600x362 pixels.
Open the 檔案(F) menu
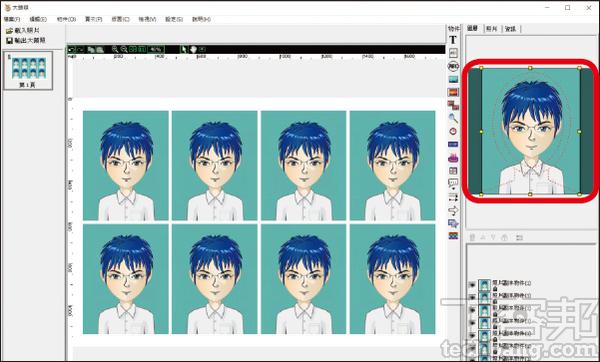point(12,19)
